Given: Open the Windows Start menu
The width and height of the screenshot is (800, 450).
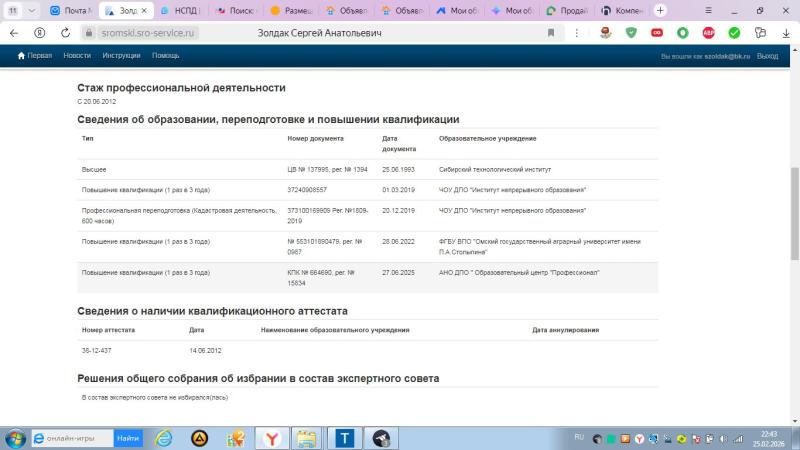Looking at the screenshot, I should (15, 438).
